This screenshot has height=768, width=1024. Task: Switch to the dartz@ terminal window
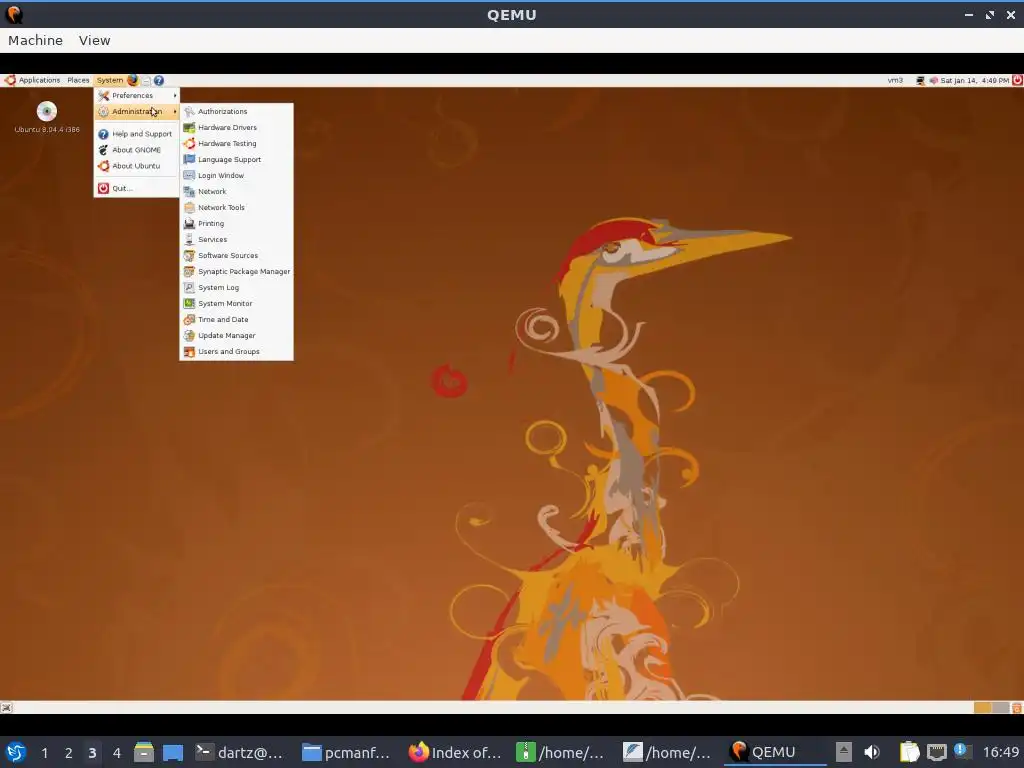click(240, 753)
